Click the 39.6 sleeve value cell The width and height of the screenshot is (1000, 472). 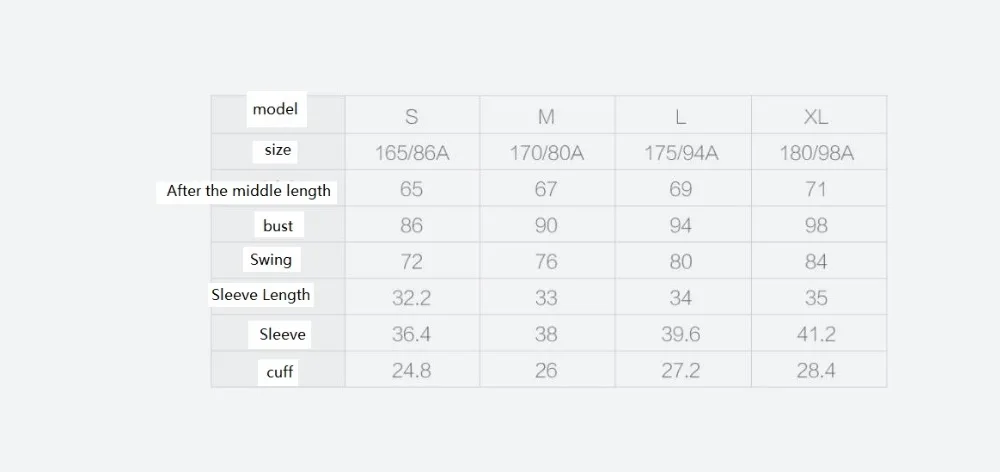[681, 334]
